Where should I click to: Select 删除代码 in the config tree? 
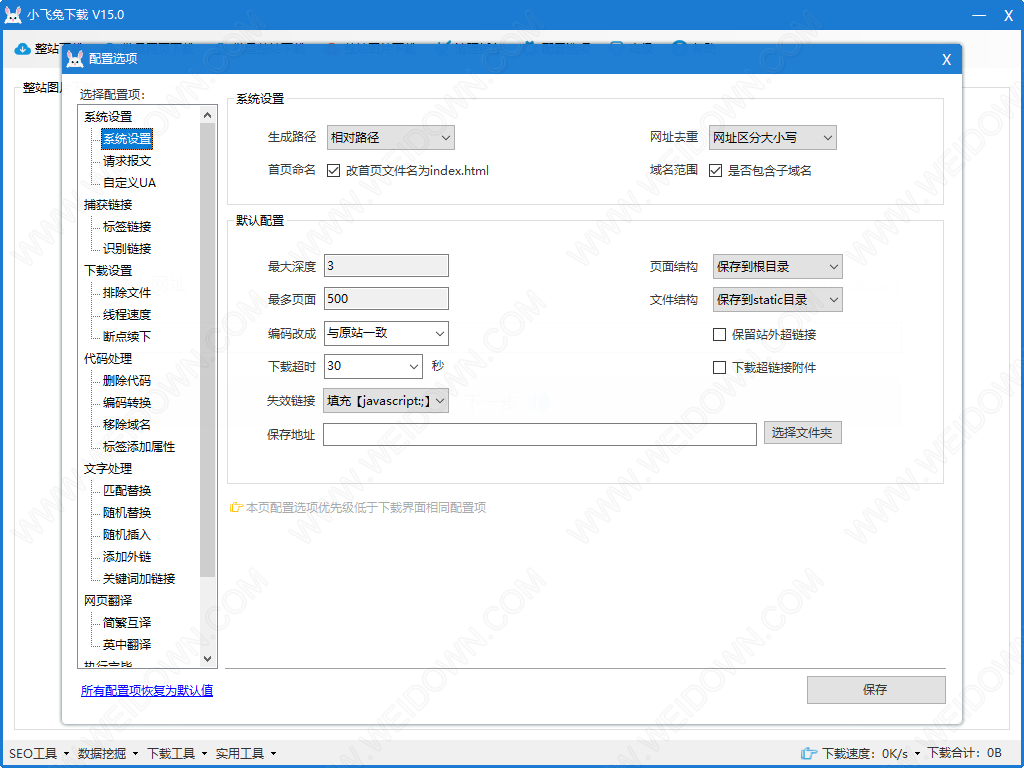click(x=127, y=381)
